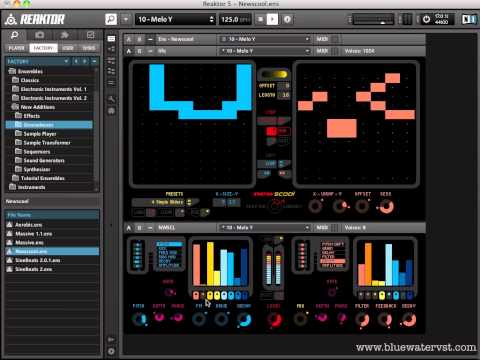
Task: Click the audio engine power button
Action: 426,19
